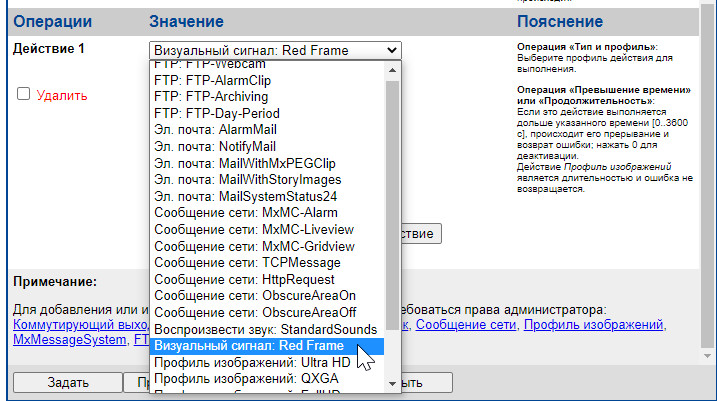Pick Эл. почта: NotifyMail option

pos(267,147)
